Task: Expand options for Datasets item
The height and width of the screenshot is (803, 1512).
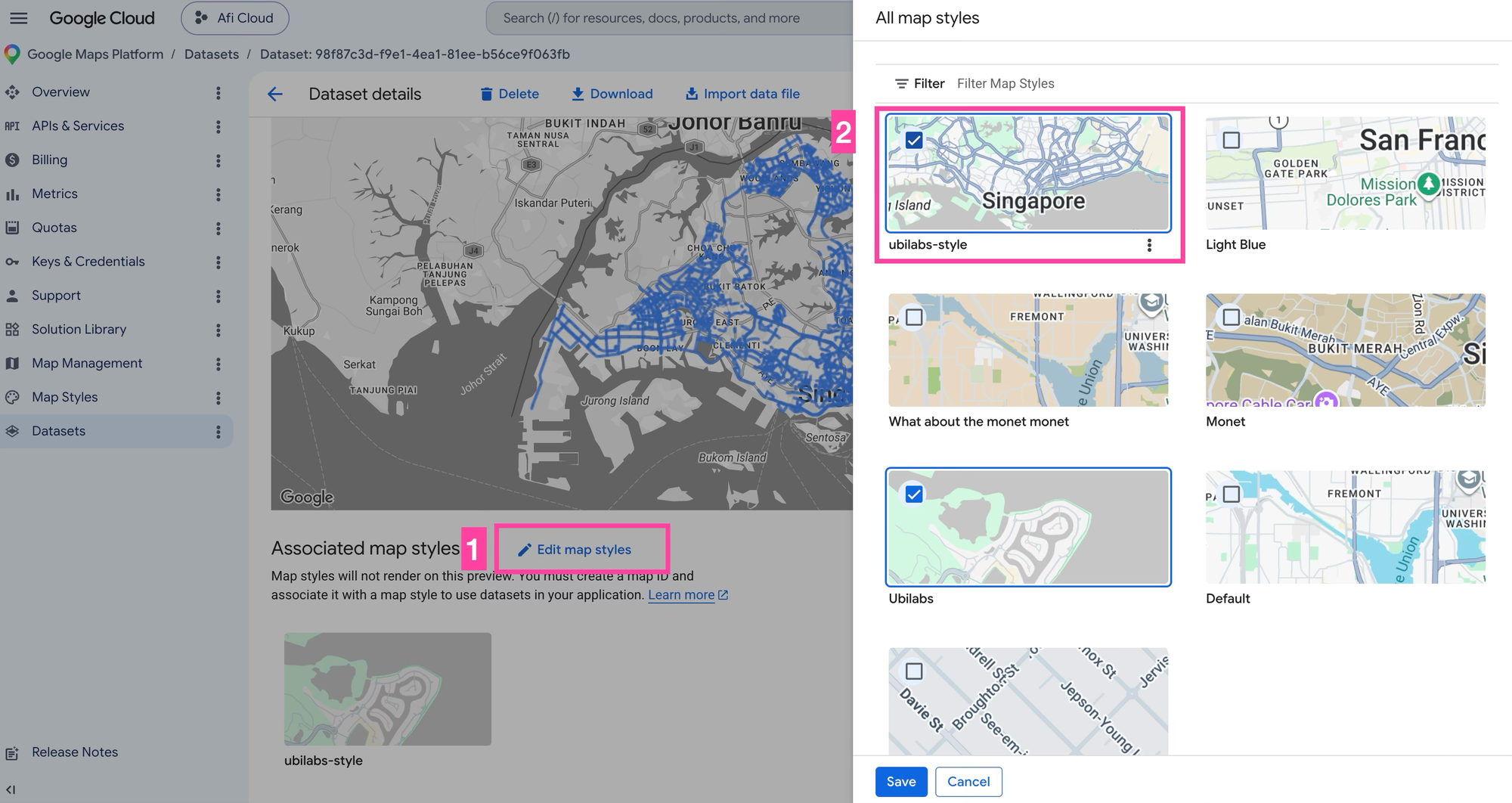Action: pos(218,432)
